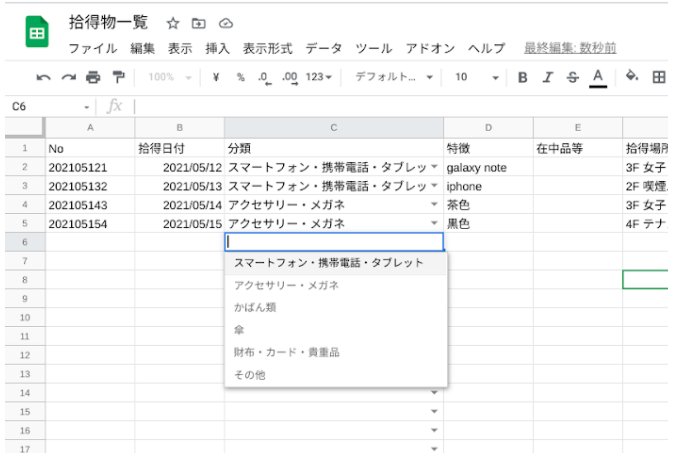Toggle bold formatting
The height and width of the screenshot is (455, 674).
523,77
